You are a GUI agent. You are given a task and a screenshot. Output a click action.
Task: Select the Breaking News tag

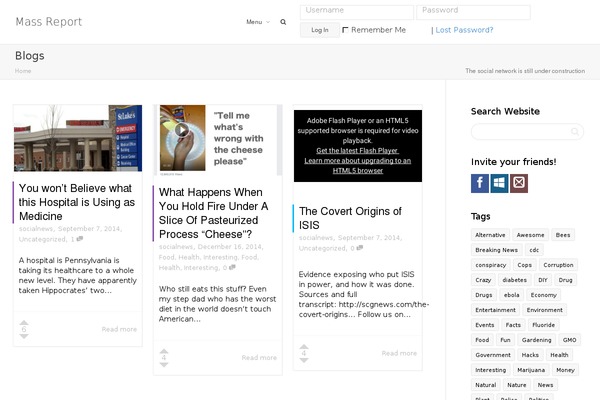coord(496,250)
